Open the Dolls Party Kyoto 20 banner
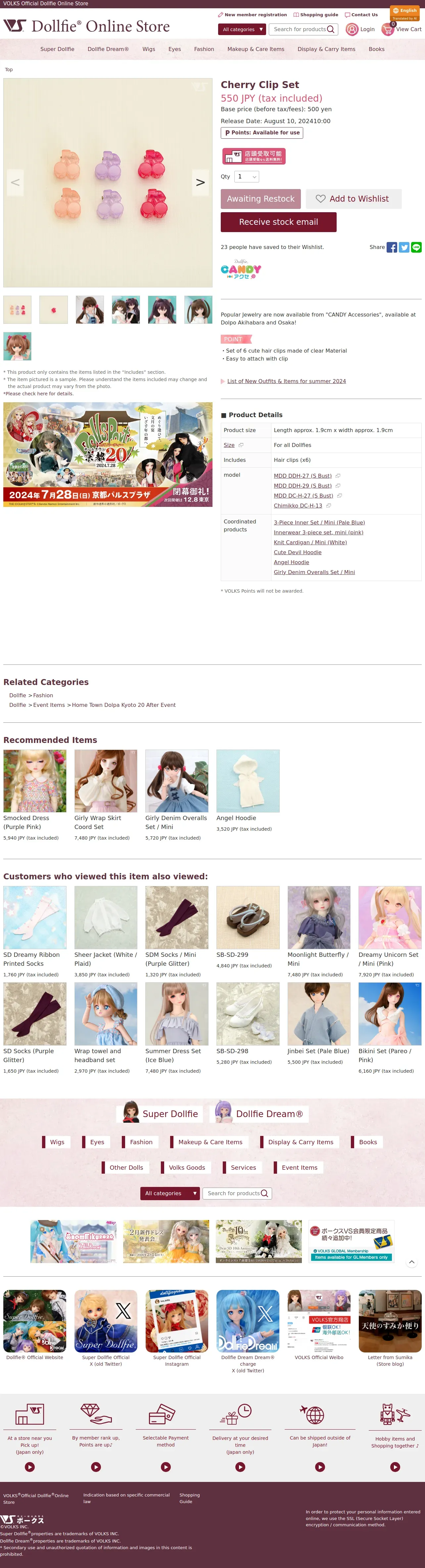 (108, 454)
